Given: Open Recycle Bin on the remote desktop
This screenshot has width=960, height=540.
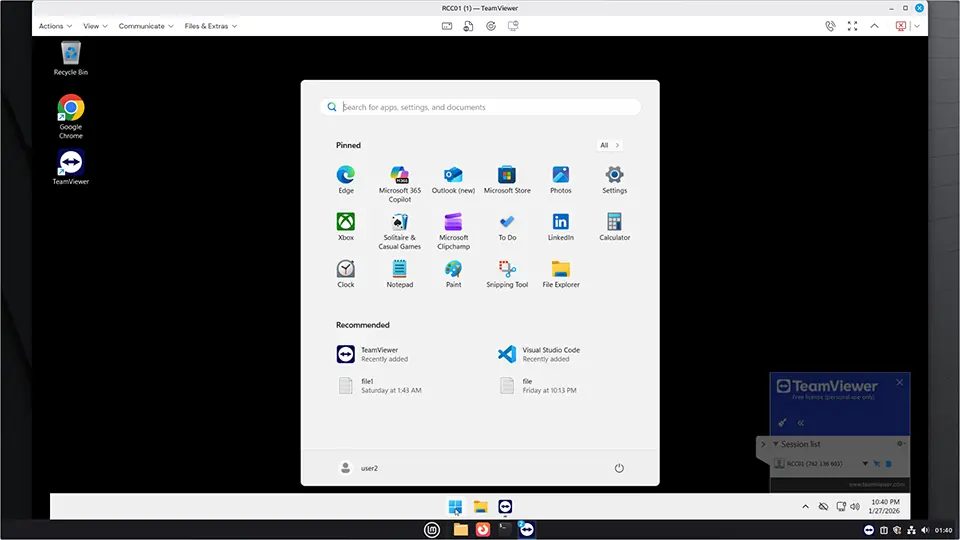Looking at the screenshot, I should coord(70,59).
